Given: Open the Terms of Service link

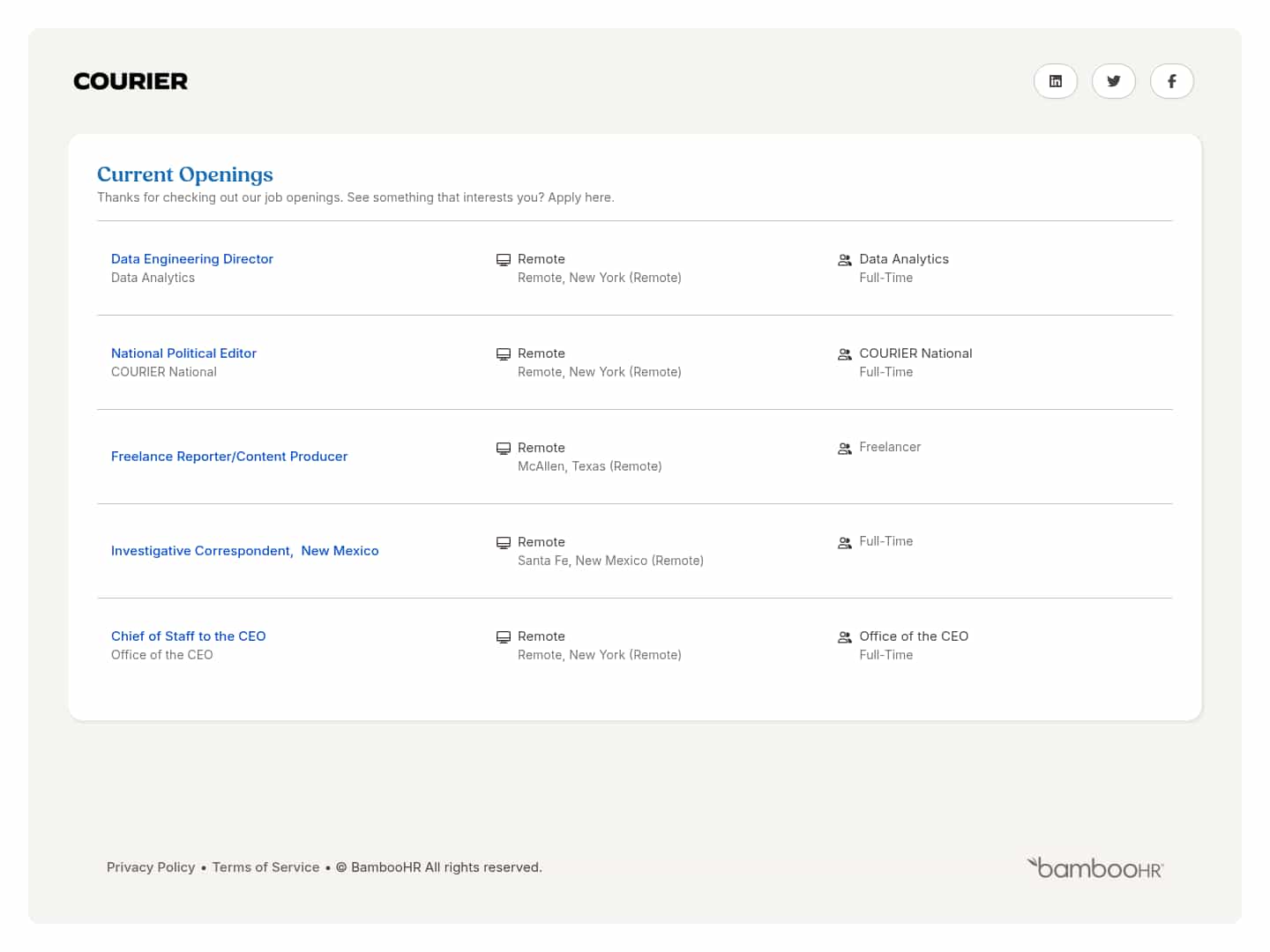Looking at the screenshot, I should pyautogui.click(x=266, y=867).
